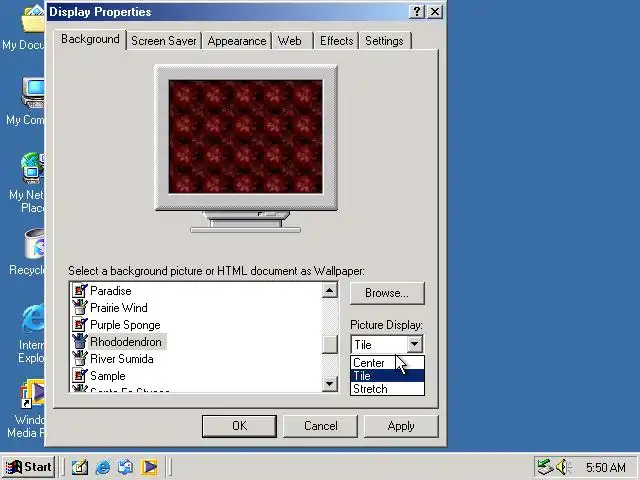Click the Purple Sponge wallpaper icon
Viewport: 640px width, 480px height.
pyautogui.click(x=80, y=324)
